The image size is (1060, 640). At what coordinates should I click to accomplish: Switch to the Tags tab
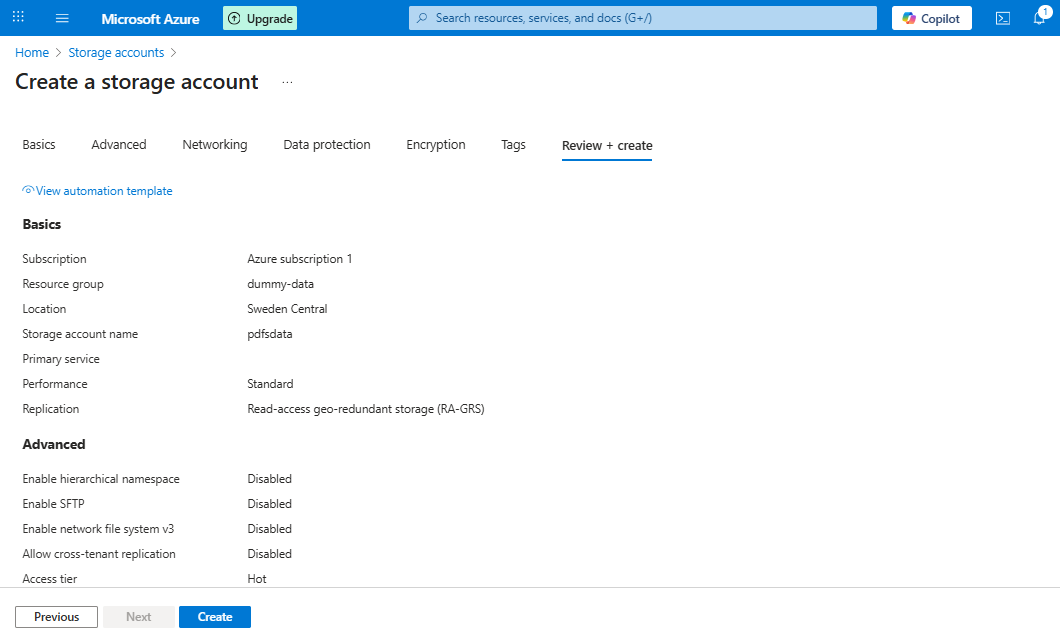click(x=513, y=144)
